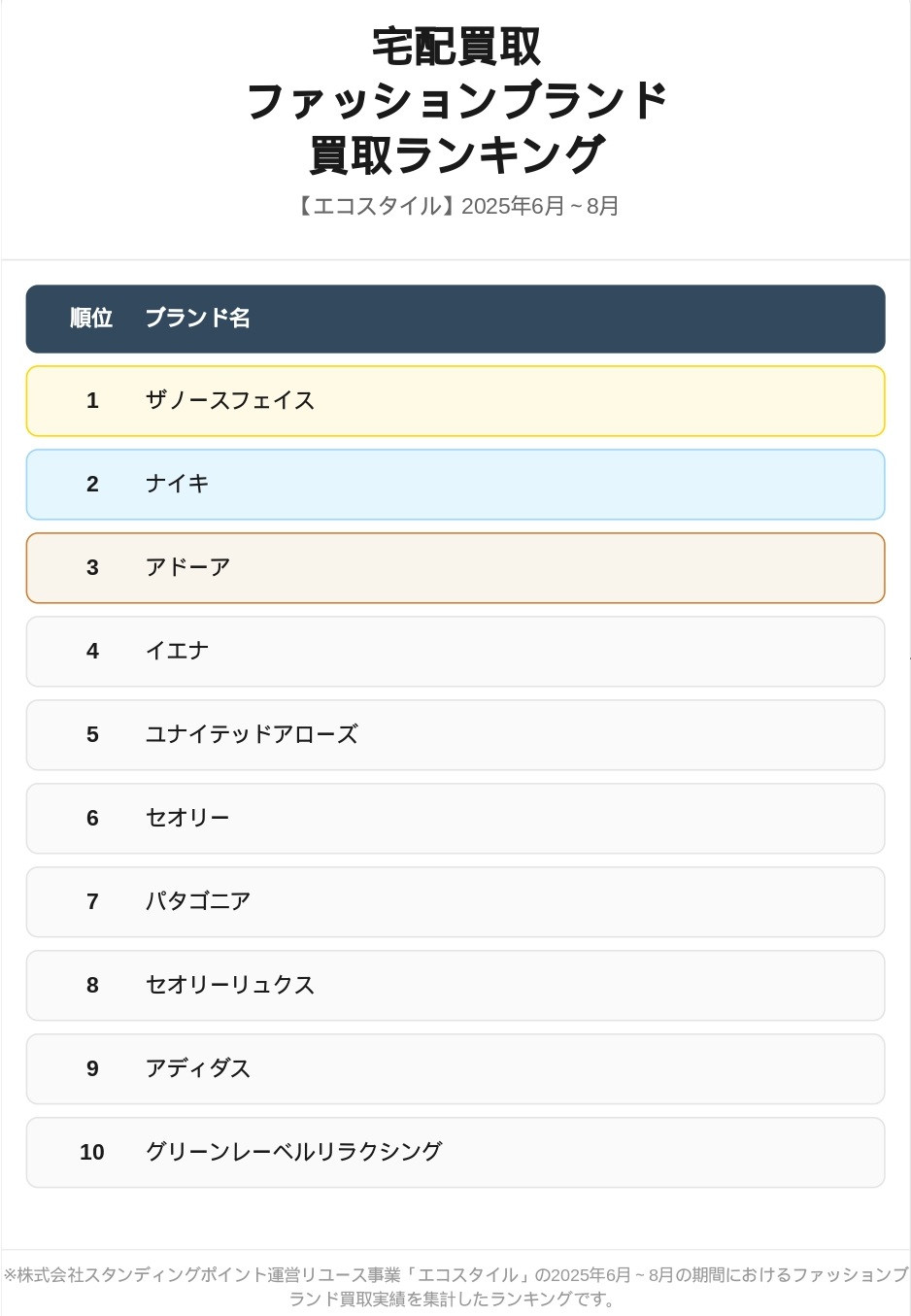Click the ザノースフェイス rank 1 row
Viewport: 911px width, 1316px height.
point(455,401)
